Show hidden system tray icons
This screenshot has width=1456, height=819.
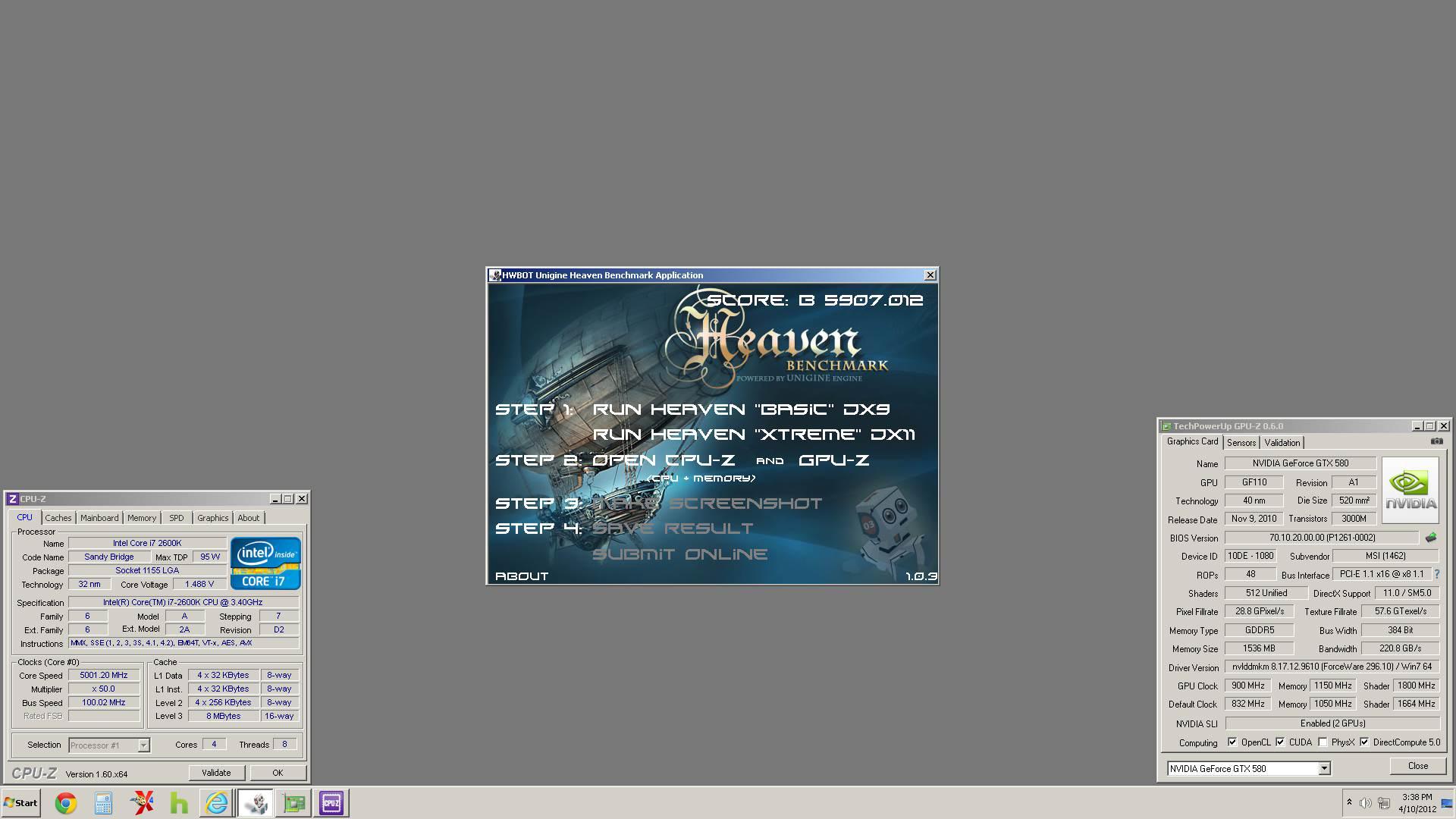pyautogui.click(x=1349, y=802)
